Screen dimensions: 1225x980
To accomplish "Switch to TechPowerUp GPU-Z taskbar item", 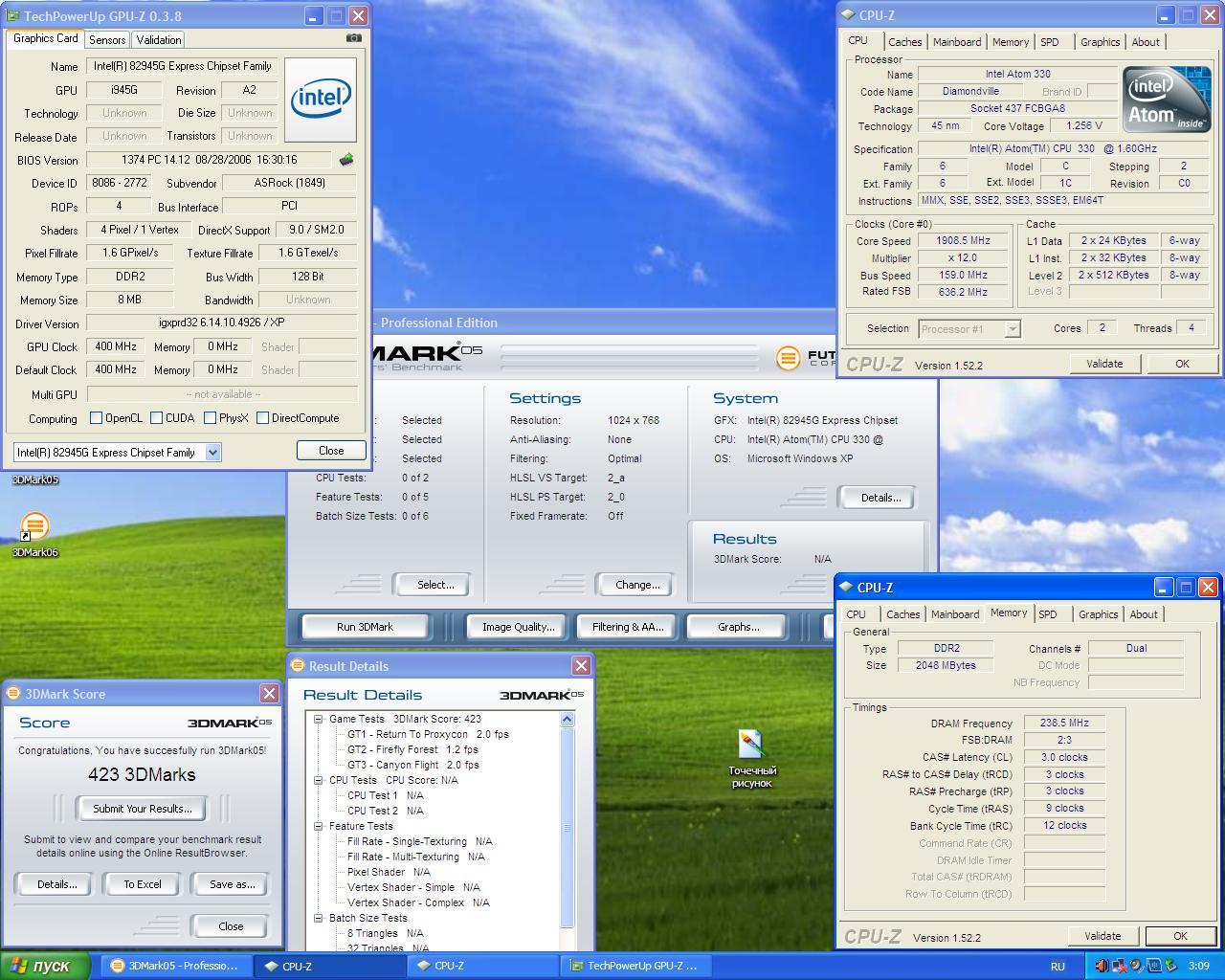I will (636, 966).
